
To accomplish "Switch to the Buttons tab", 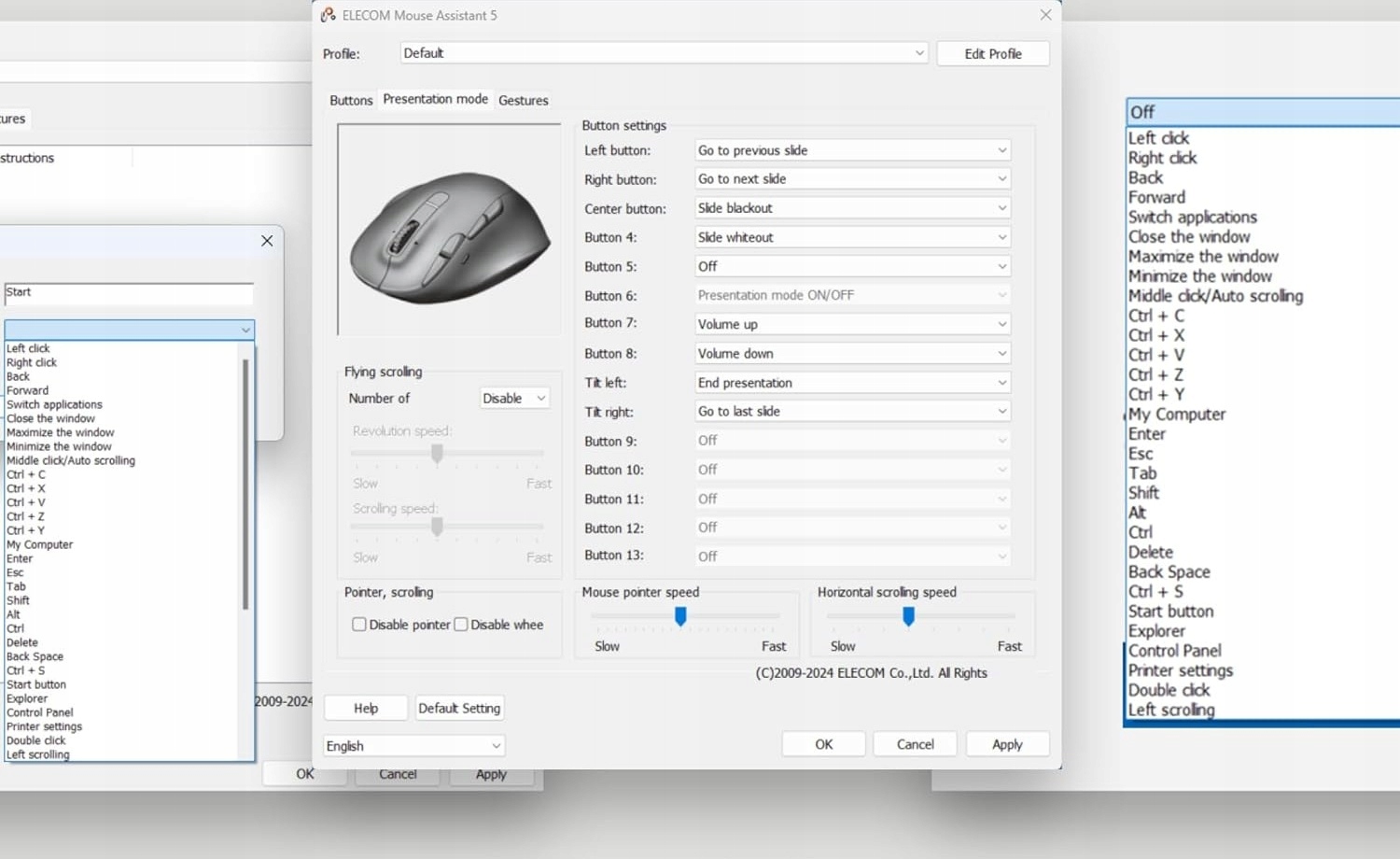I will (351, 101).
